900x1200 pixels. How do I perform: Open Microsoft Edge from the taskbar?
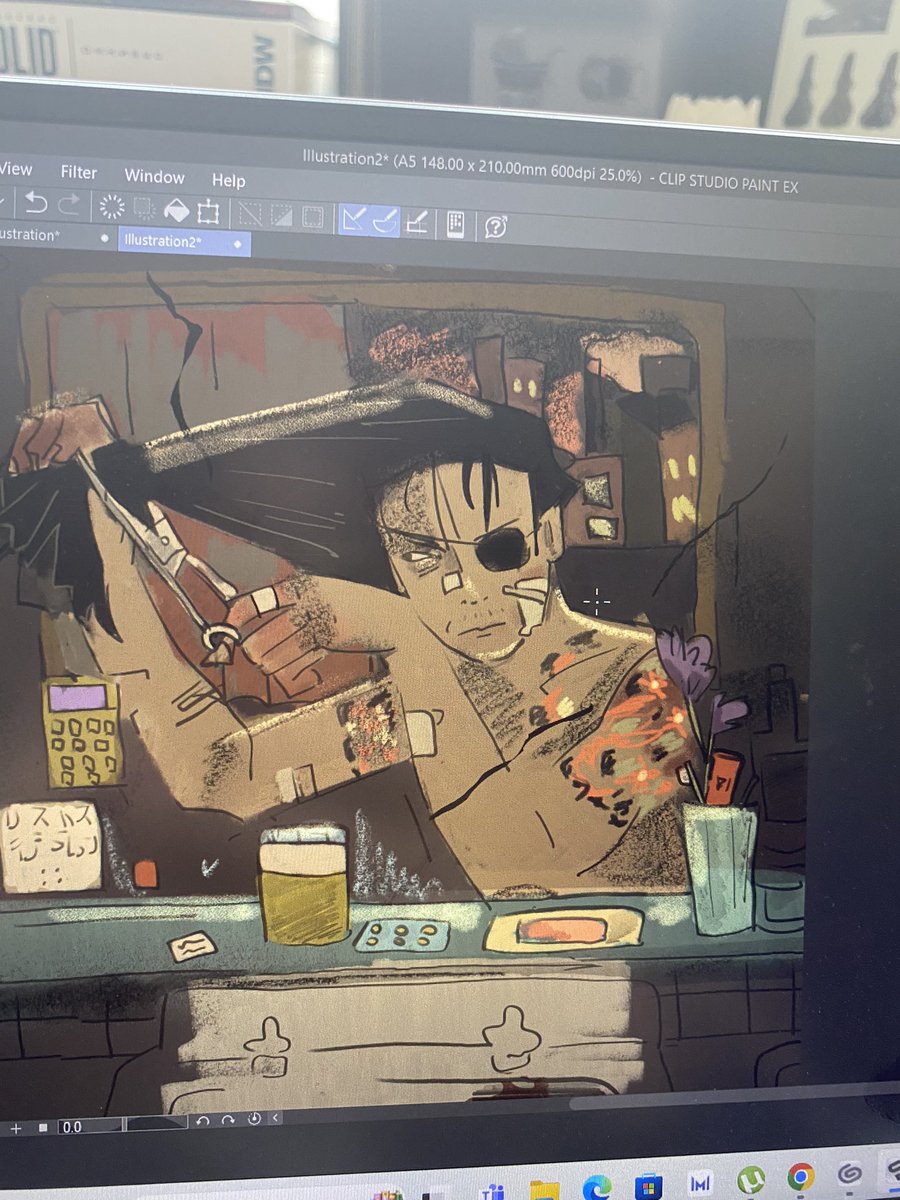596,1187
